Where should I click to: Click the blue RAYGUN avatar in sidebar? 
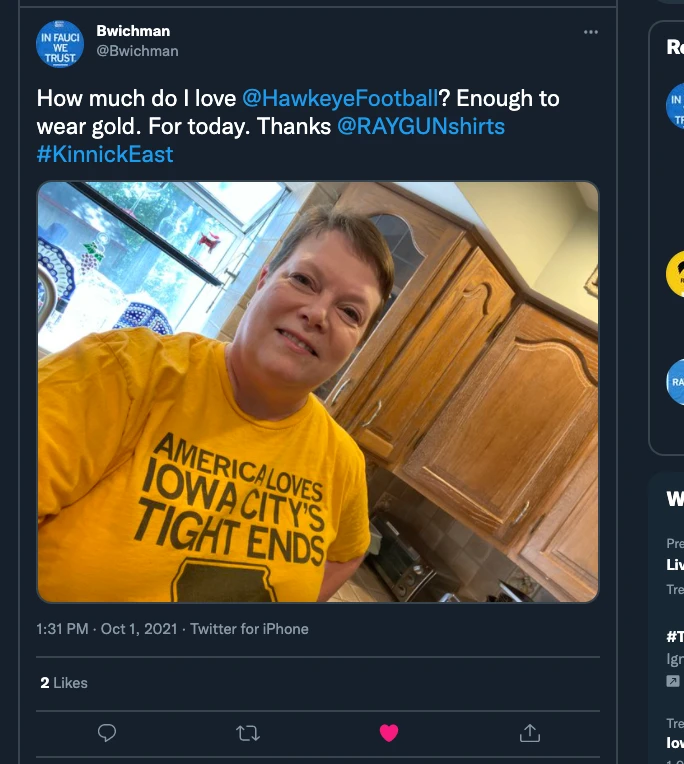click(676, 381)
